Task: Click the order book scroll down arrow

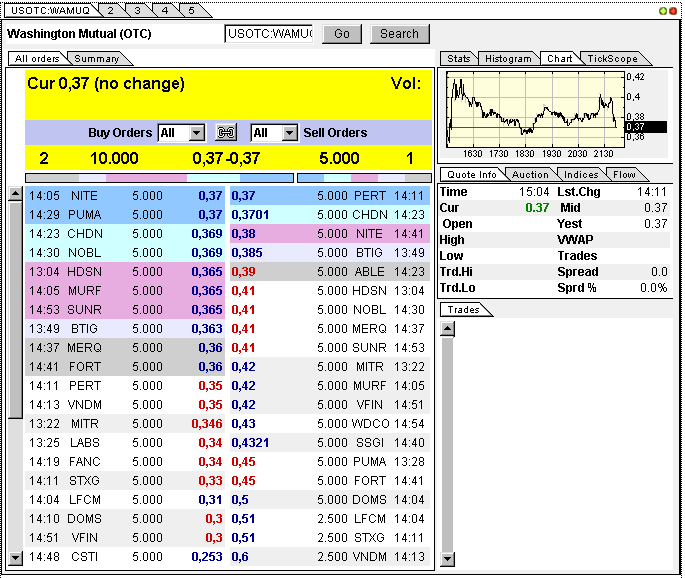Action: point(15,558)
